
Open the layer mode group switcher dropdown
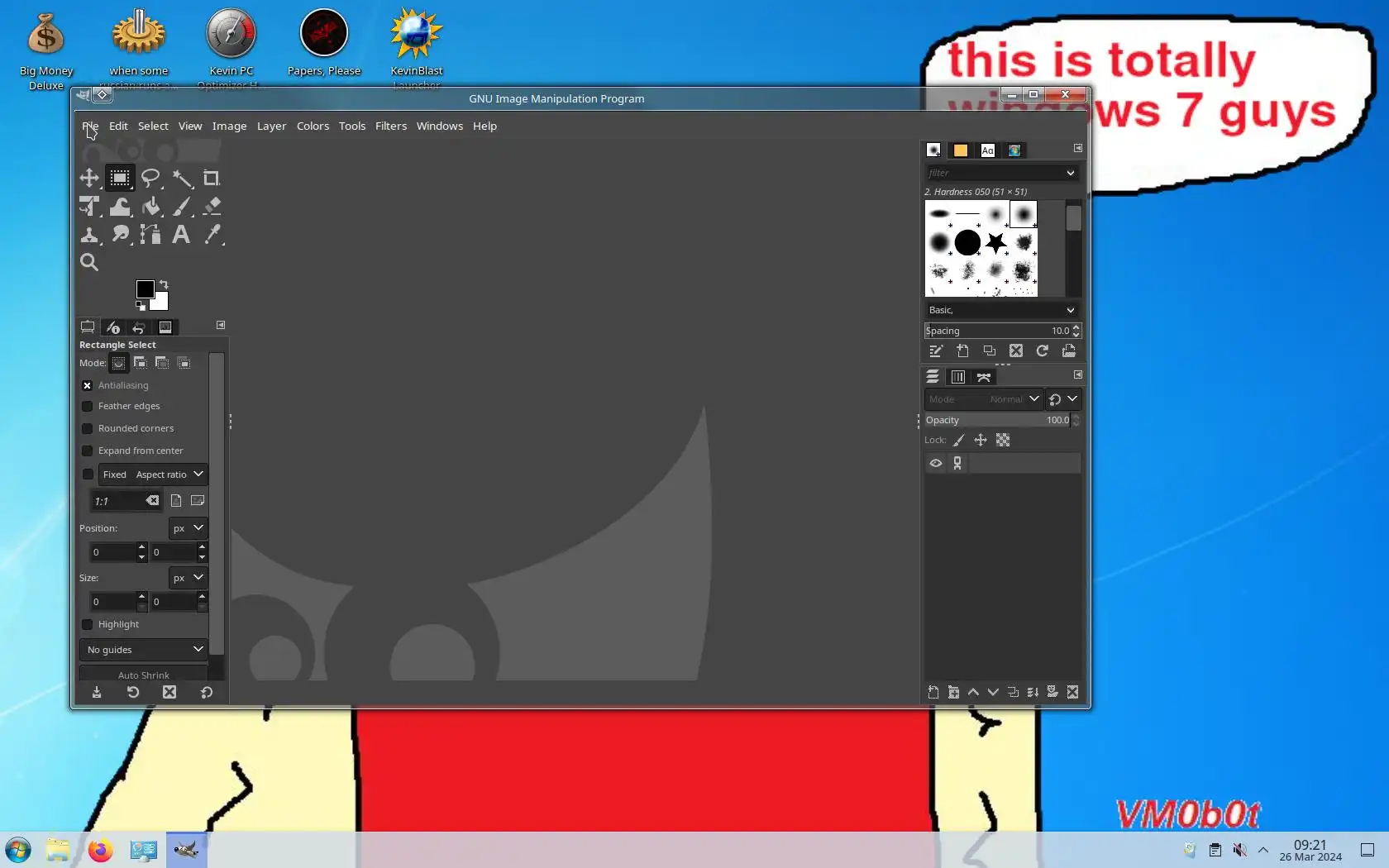[1063, 399]
